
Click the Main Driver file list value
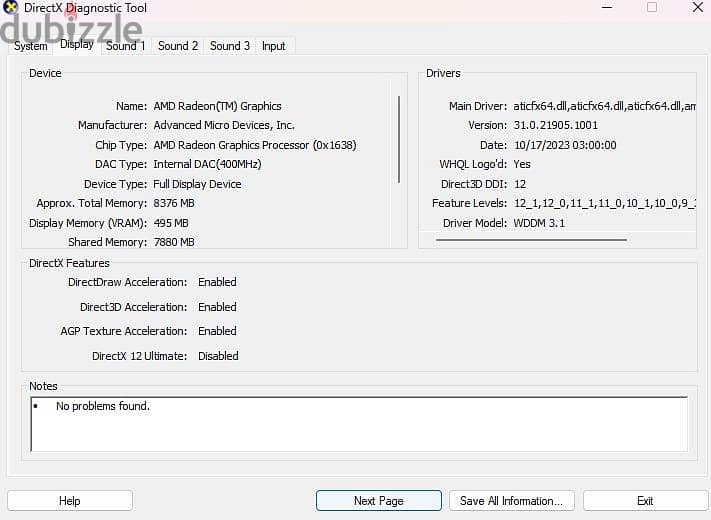(604, 106)
